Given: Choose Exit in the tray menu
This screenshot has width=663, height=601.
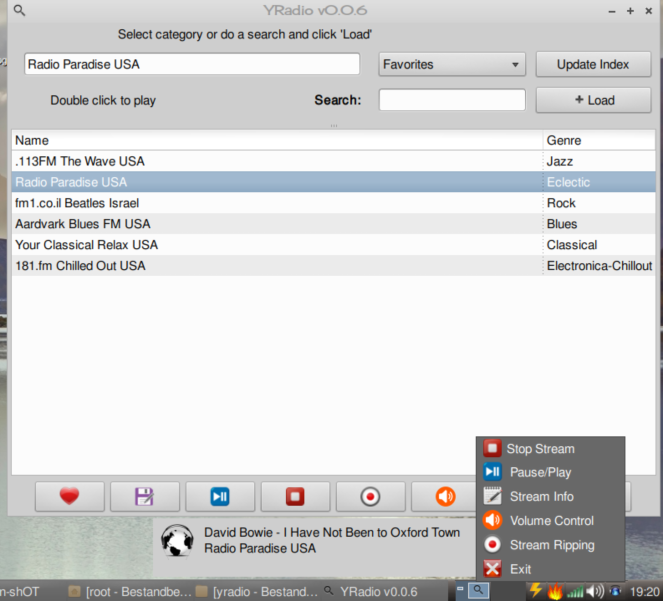Looking at the screenshot, I should coord(550,569).
